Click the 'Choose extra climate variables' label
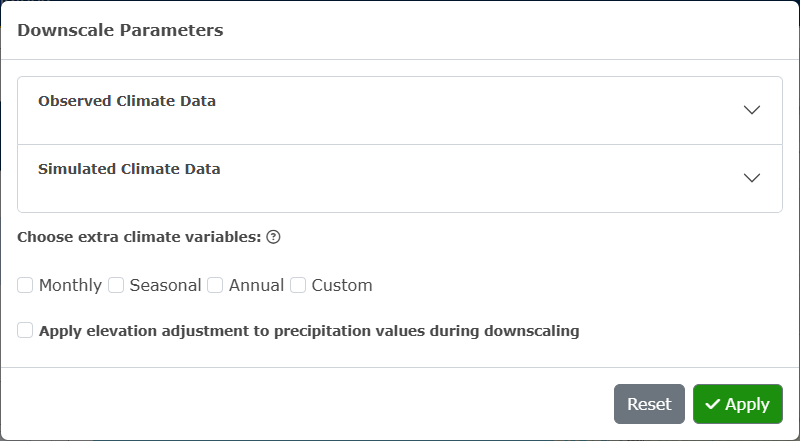 pyautogui.click(x=139, y=237)
